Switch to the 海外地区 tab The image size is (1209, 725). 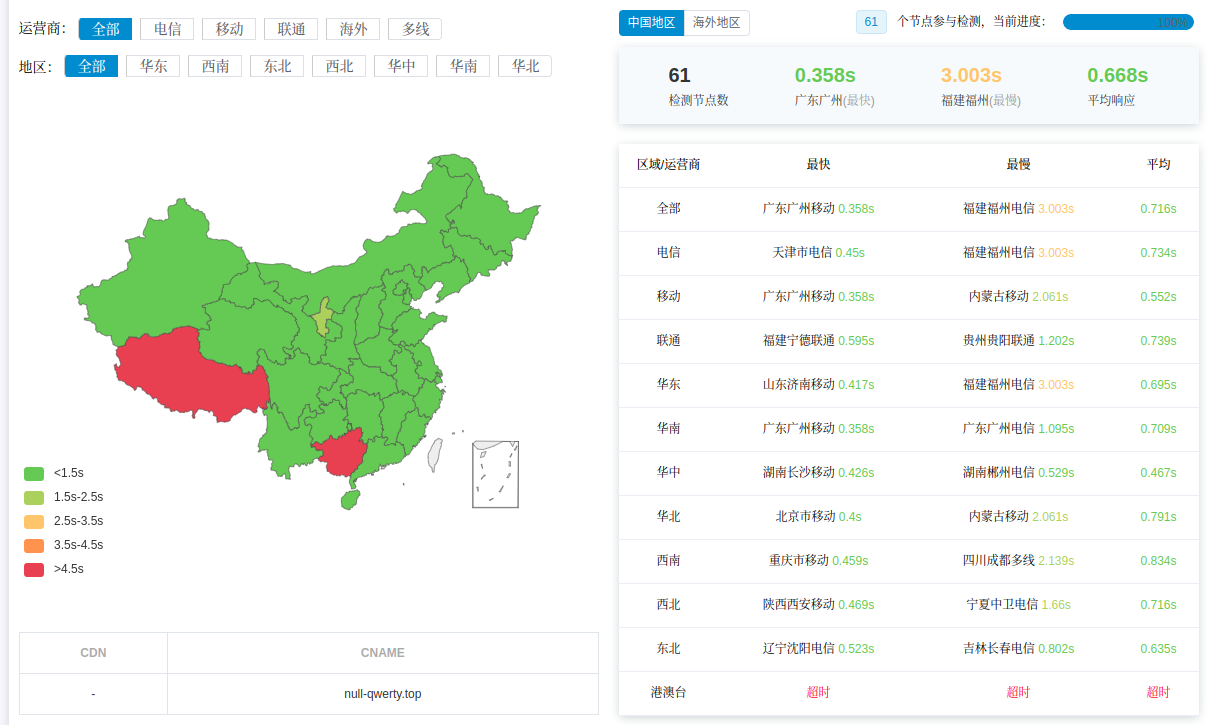click(716, 23)
